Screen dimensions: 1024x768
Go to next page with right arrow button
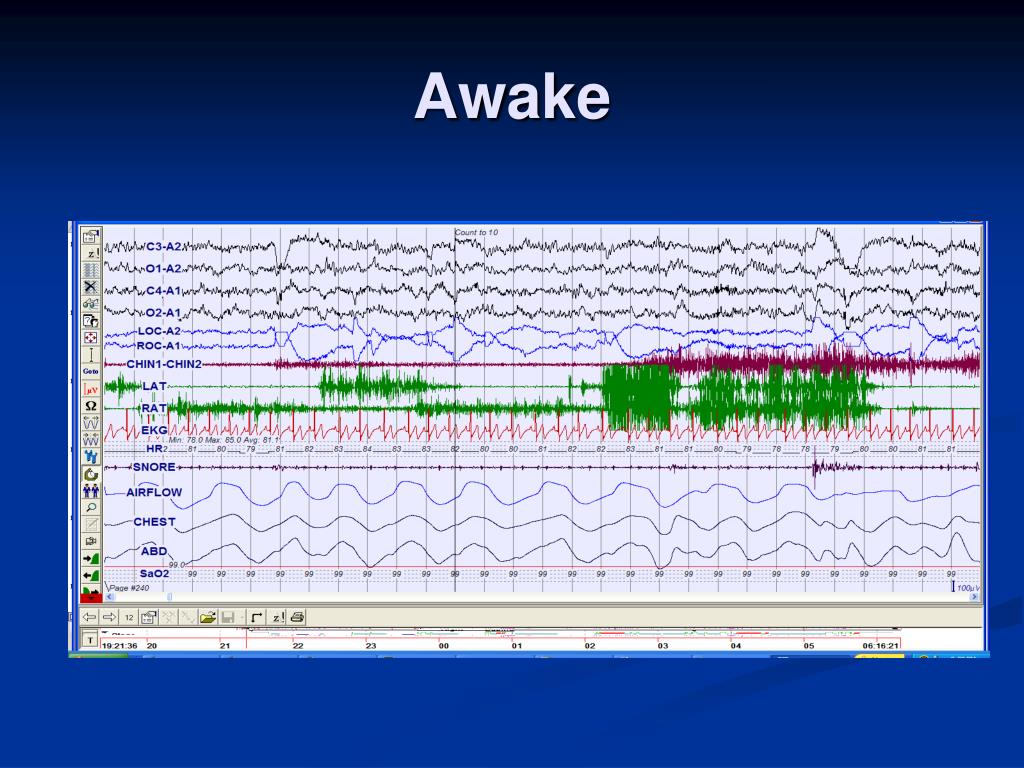point(110,617)
